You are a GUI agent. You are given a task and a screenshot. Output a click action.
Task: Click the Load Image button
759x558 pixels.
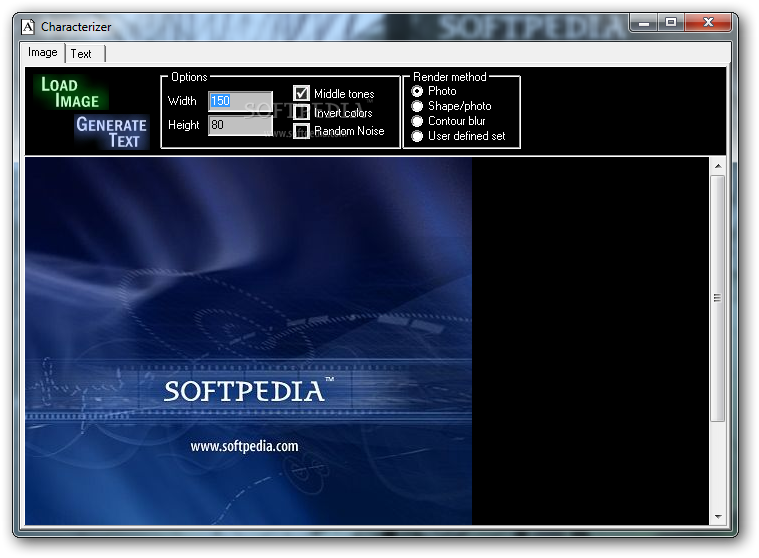click(71, 92)
